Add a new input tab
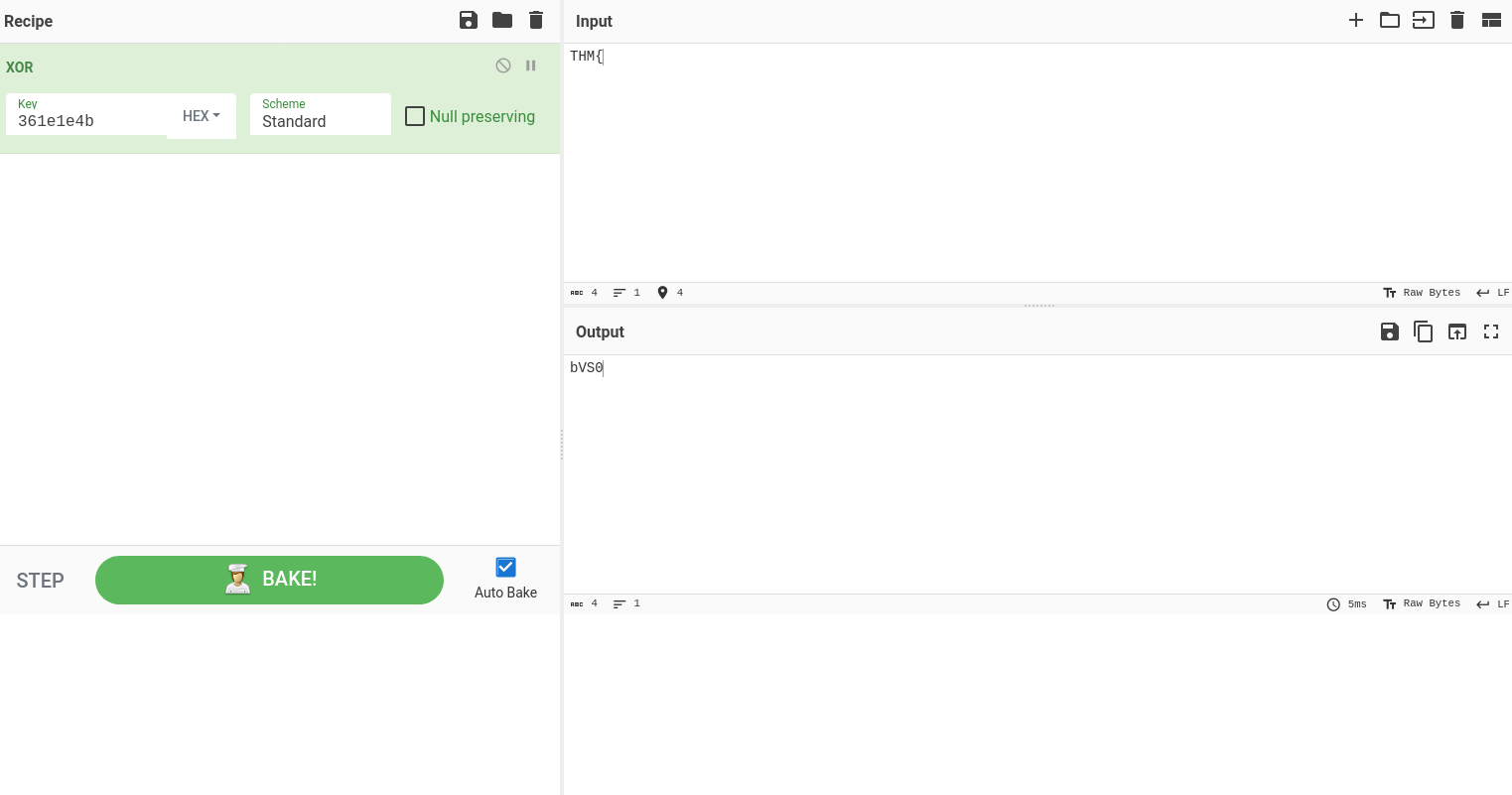The image size is (1512, 795). (x=1356, y=20)
